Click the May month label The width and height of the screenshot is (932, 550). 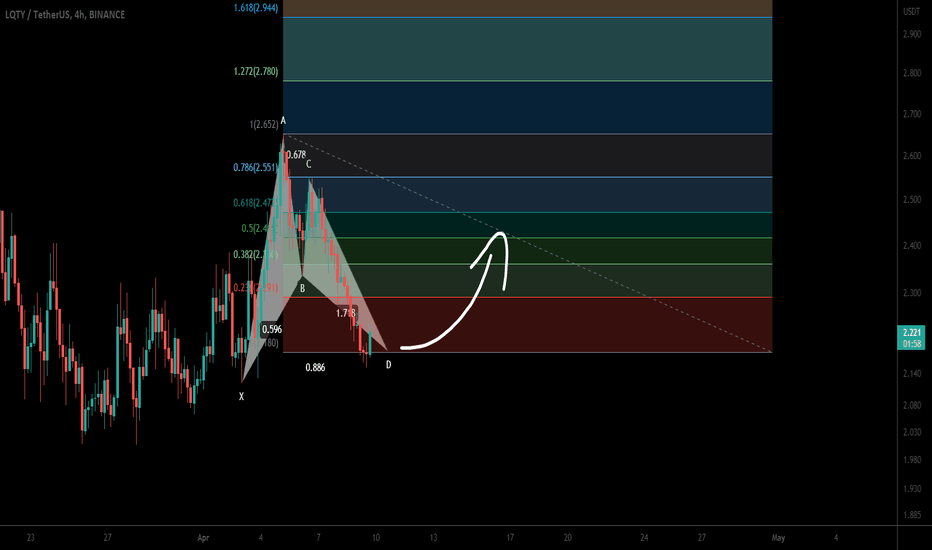tap(778, 538)
